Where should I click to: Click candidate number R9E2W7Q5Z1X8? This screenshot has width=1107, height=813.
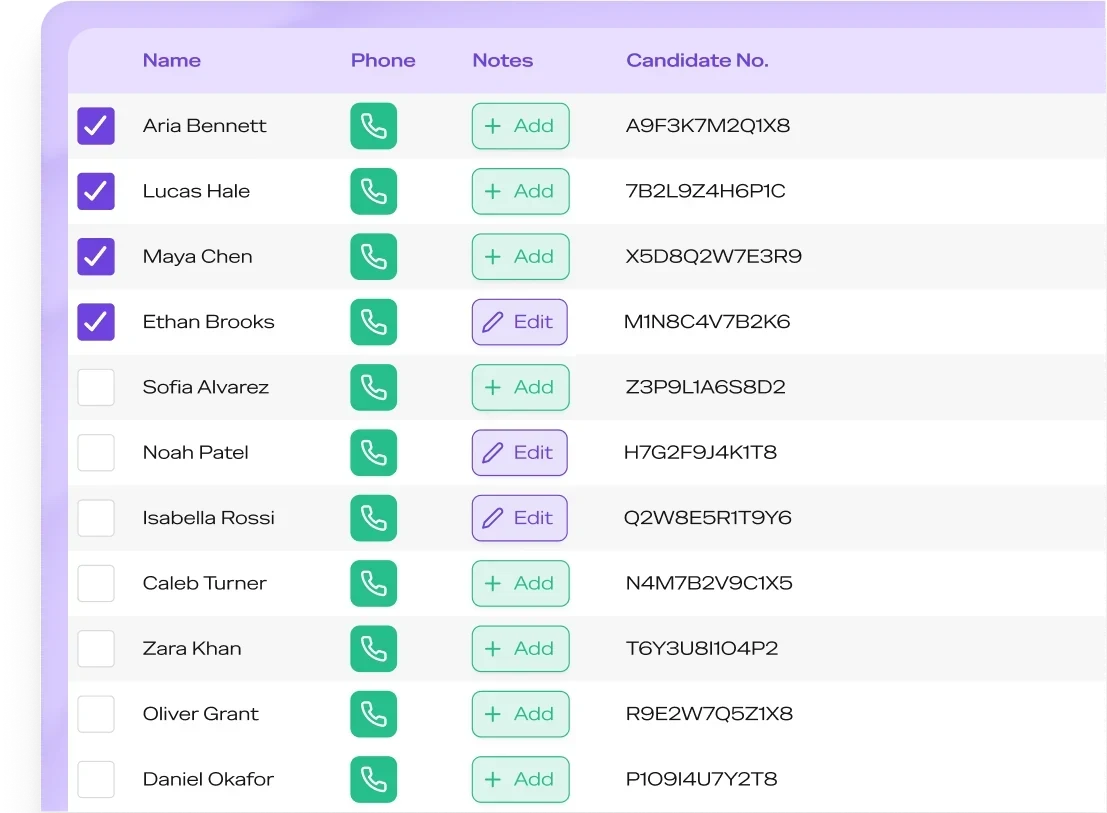[710, 713]
